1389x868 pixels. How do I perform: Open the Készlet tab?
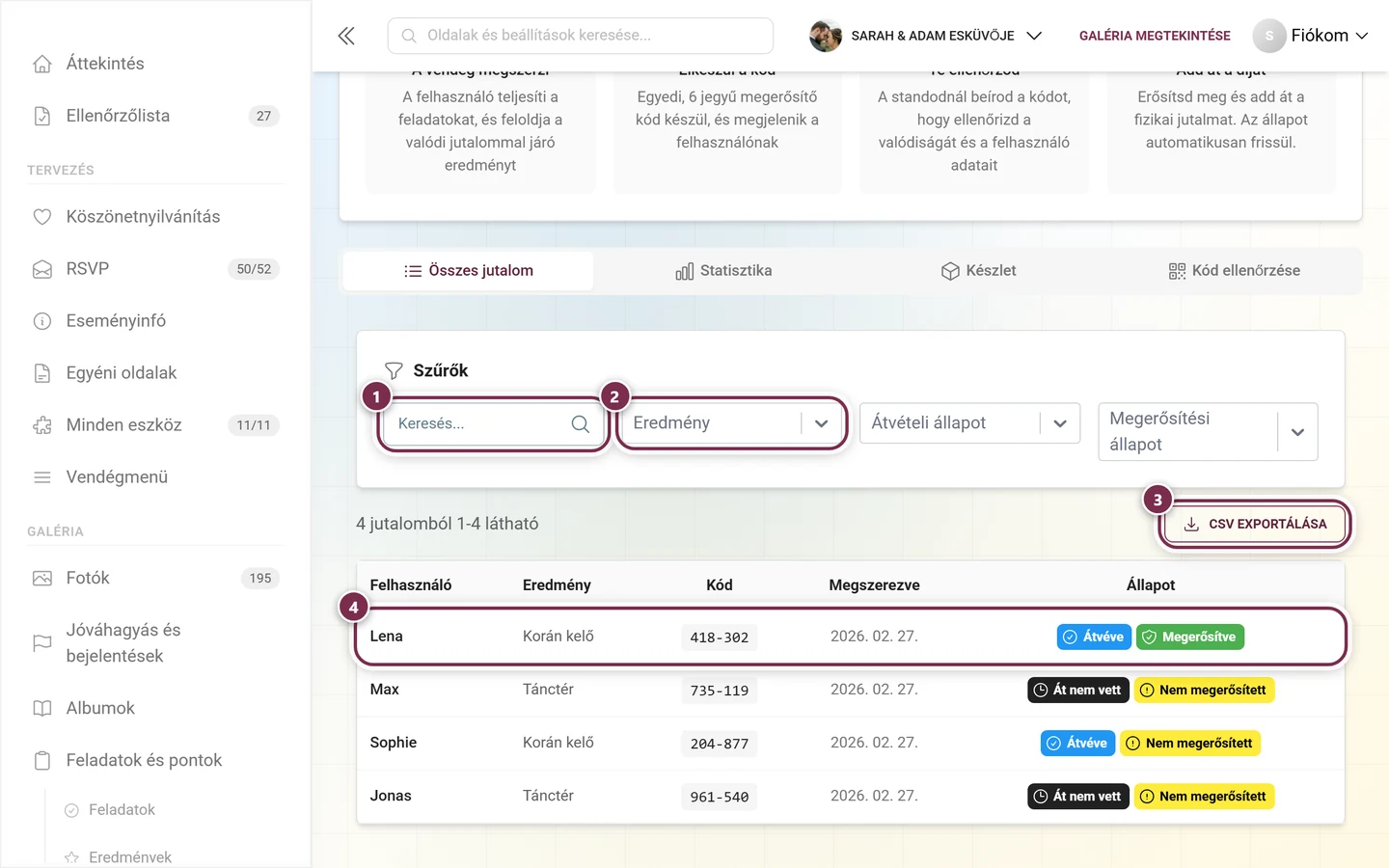(x=978, y=271)
